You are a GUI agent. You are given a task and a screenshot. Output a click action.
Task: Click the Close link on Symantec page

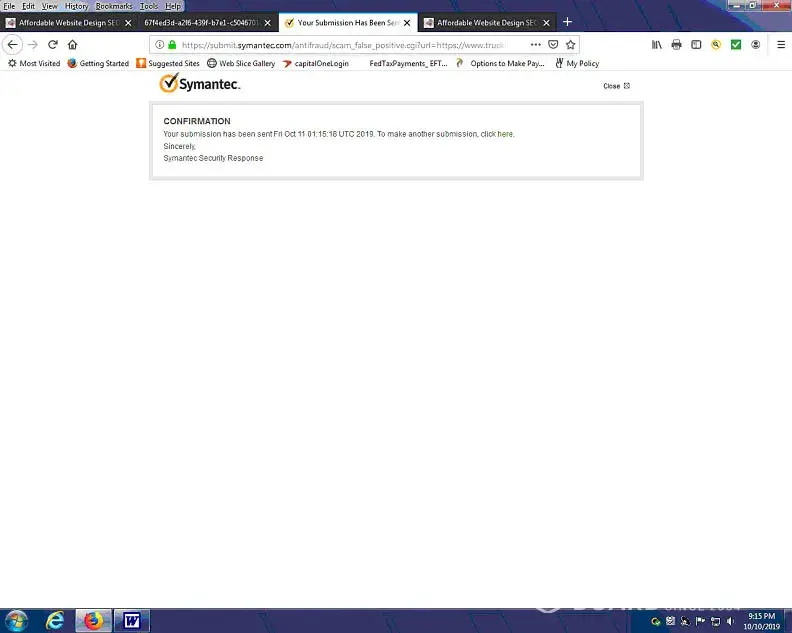(x=616, y=86)
